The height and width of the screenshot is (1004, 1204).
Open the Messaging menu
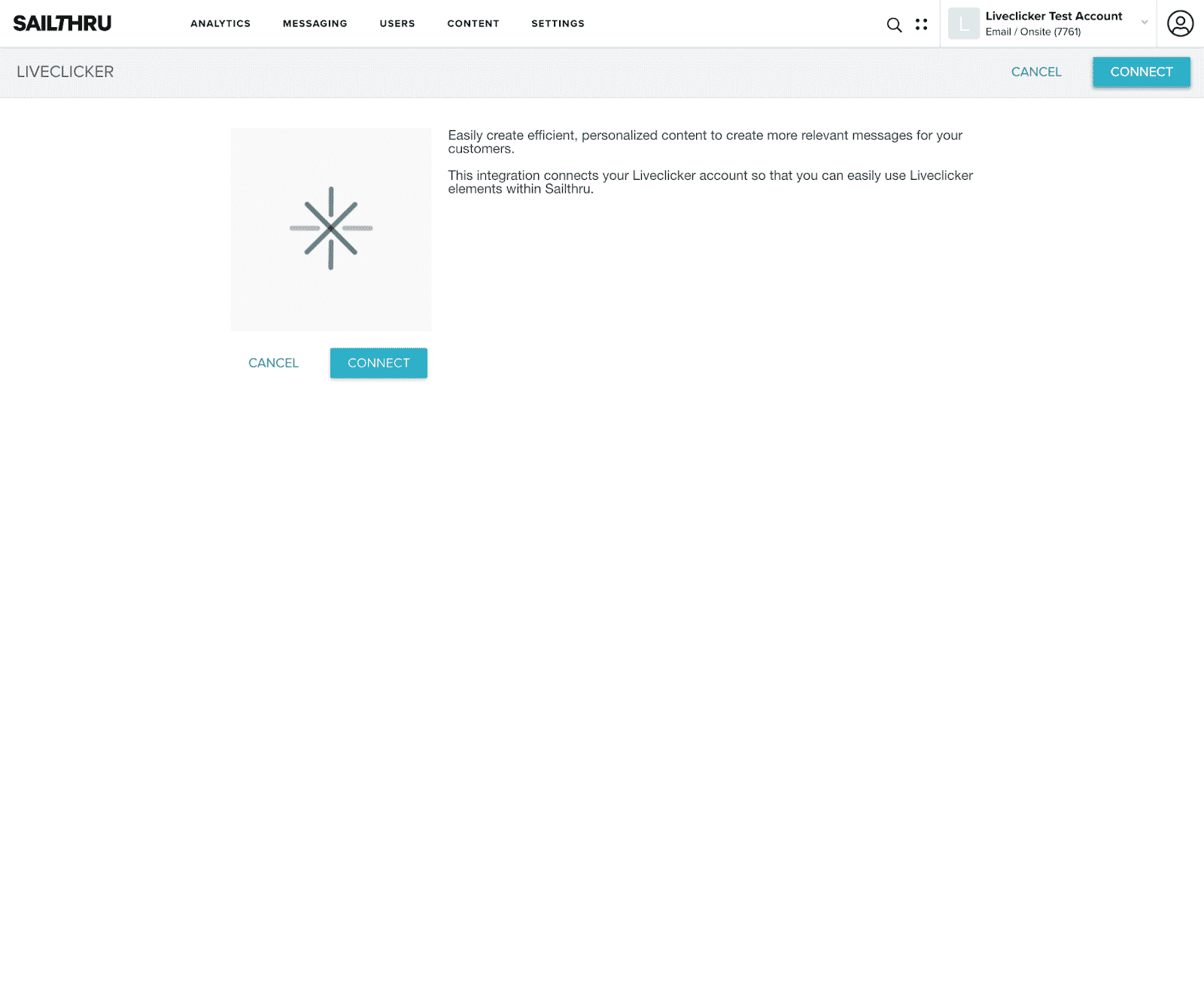pyautogui.click(x=315, y=23)
